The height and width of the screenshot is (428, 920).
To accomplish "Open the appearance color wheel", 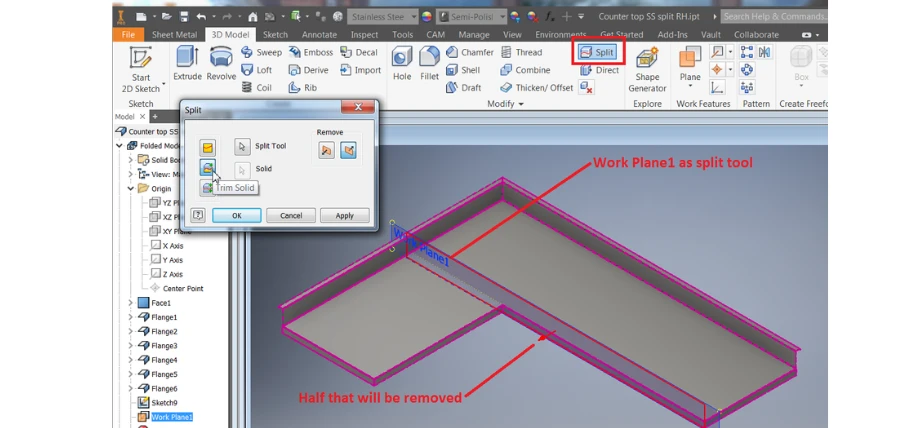I will tap(427, 16).
